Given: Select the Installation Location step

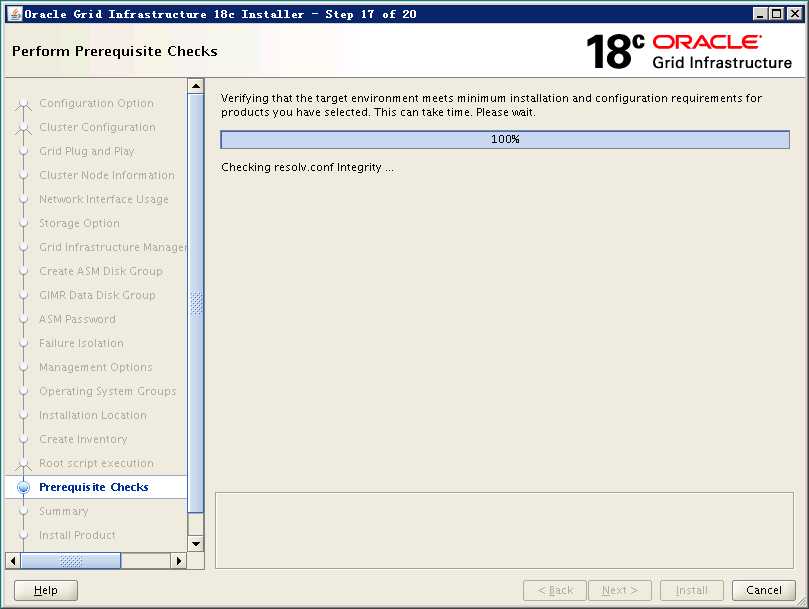Looking at the screenshot, I should (93, 415).
